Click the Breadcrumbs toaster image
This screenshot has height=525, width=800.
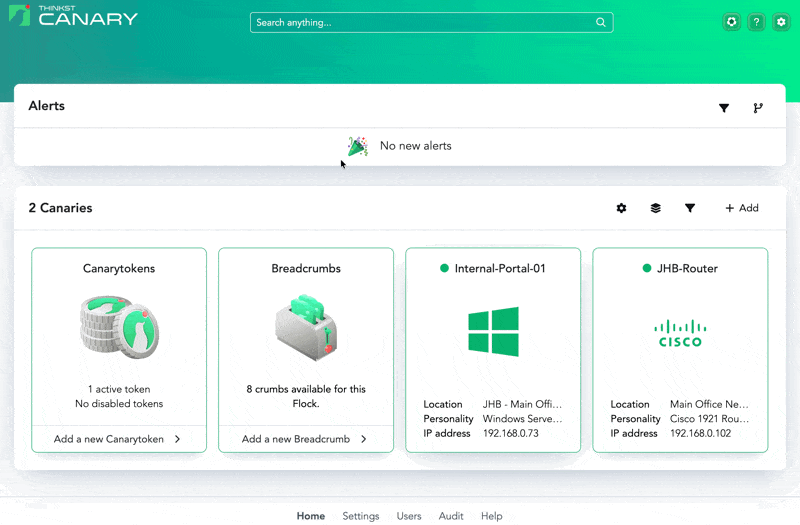click(306, 327)
